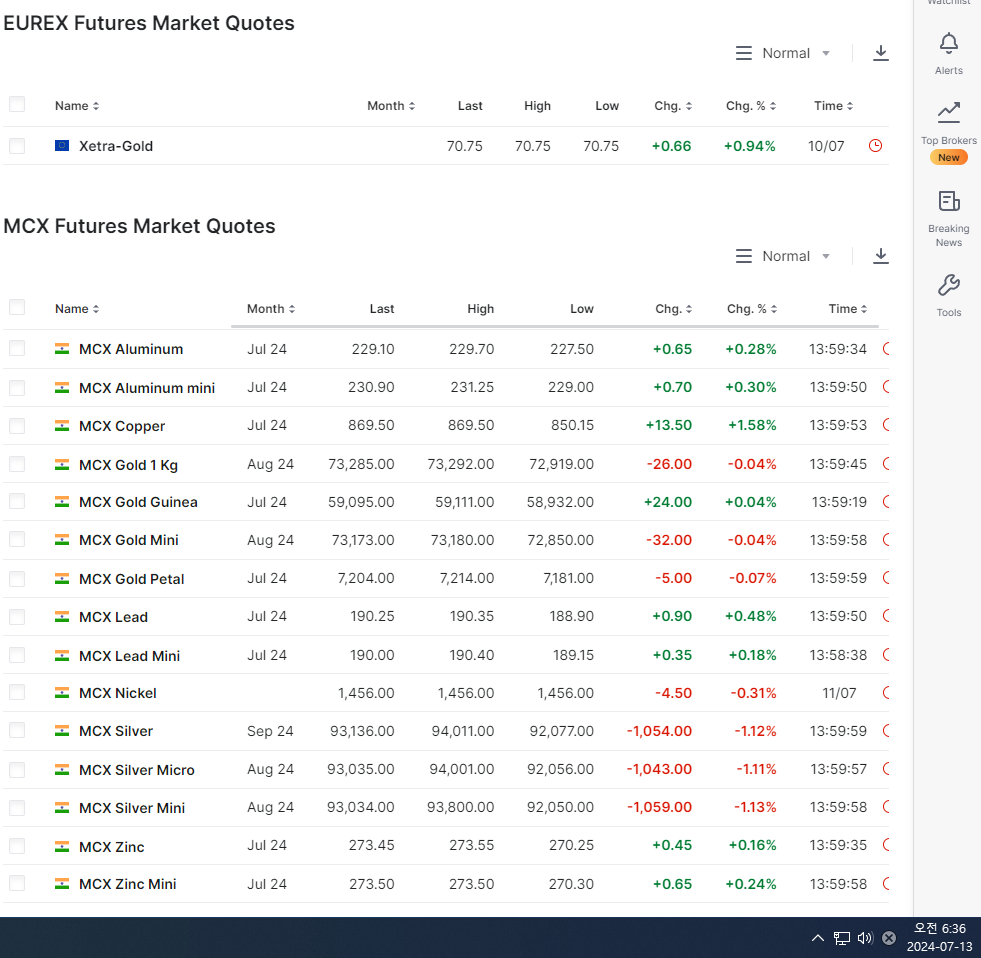Click India flag beside MCX Nickel
This screenshot has height=958, width=981.
62,693
